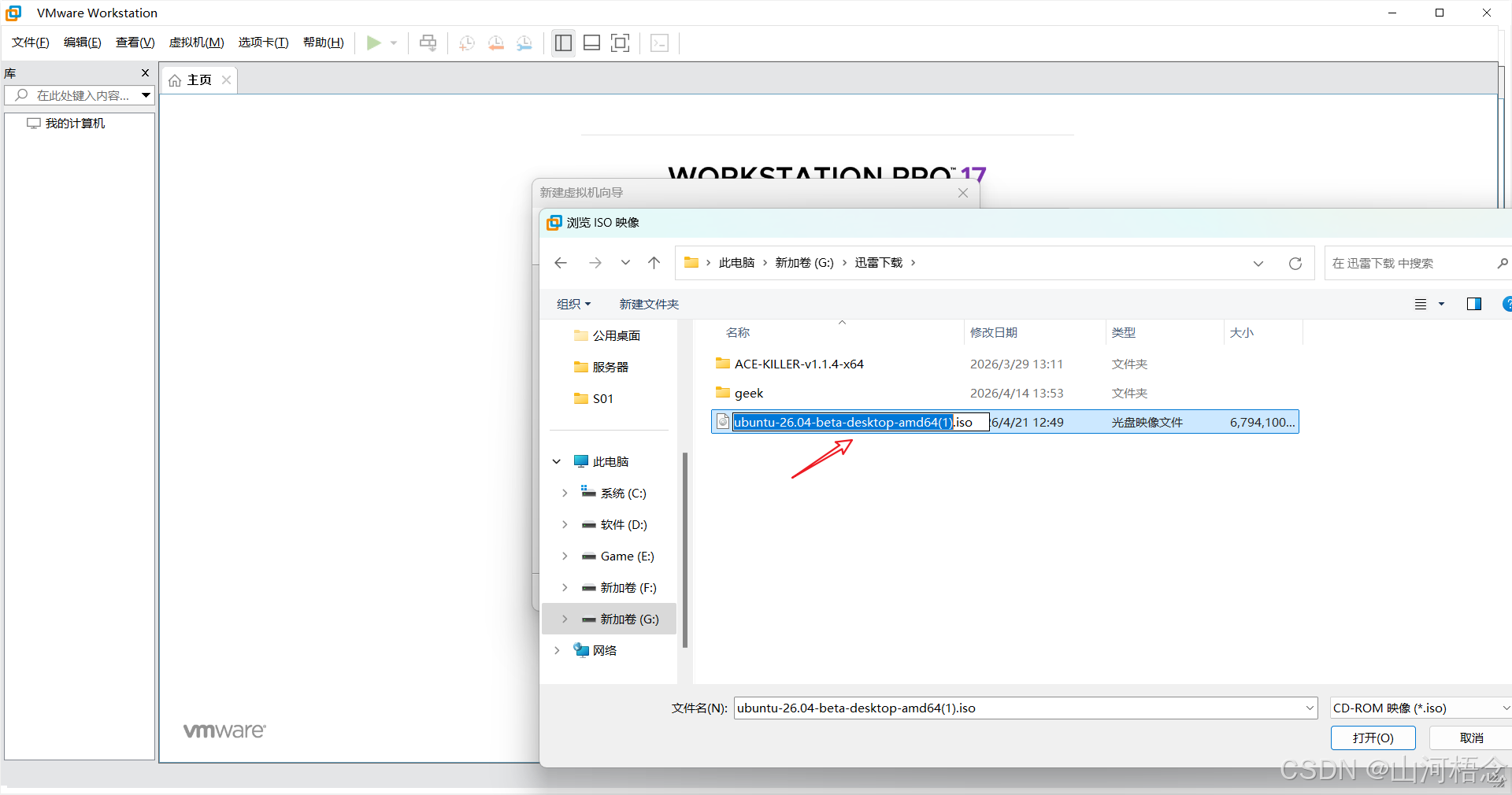Toggle the thumbnail bar view icon
Image resolution: width=1512 pixels, height=795 pixels.
tap(591, 43)
